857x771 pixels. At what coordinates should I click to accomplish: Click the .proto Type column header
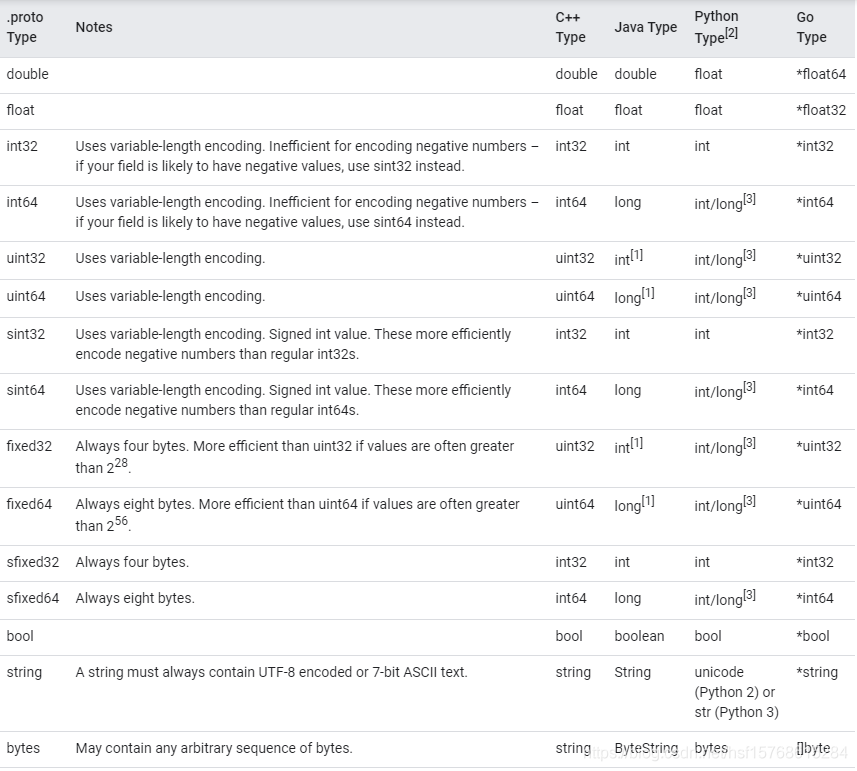25,27
